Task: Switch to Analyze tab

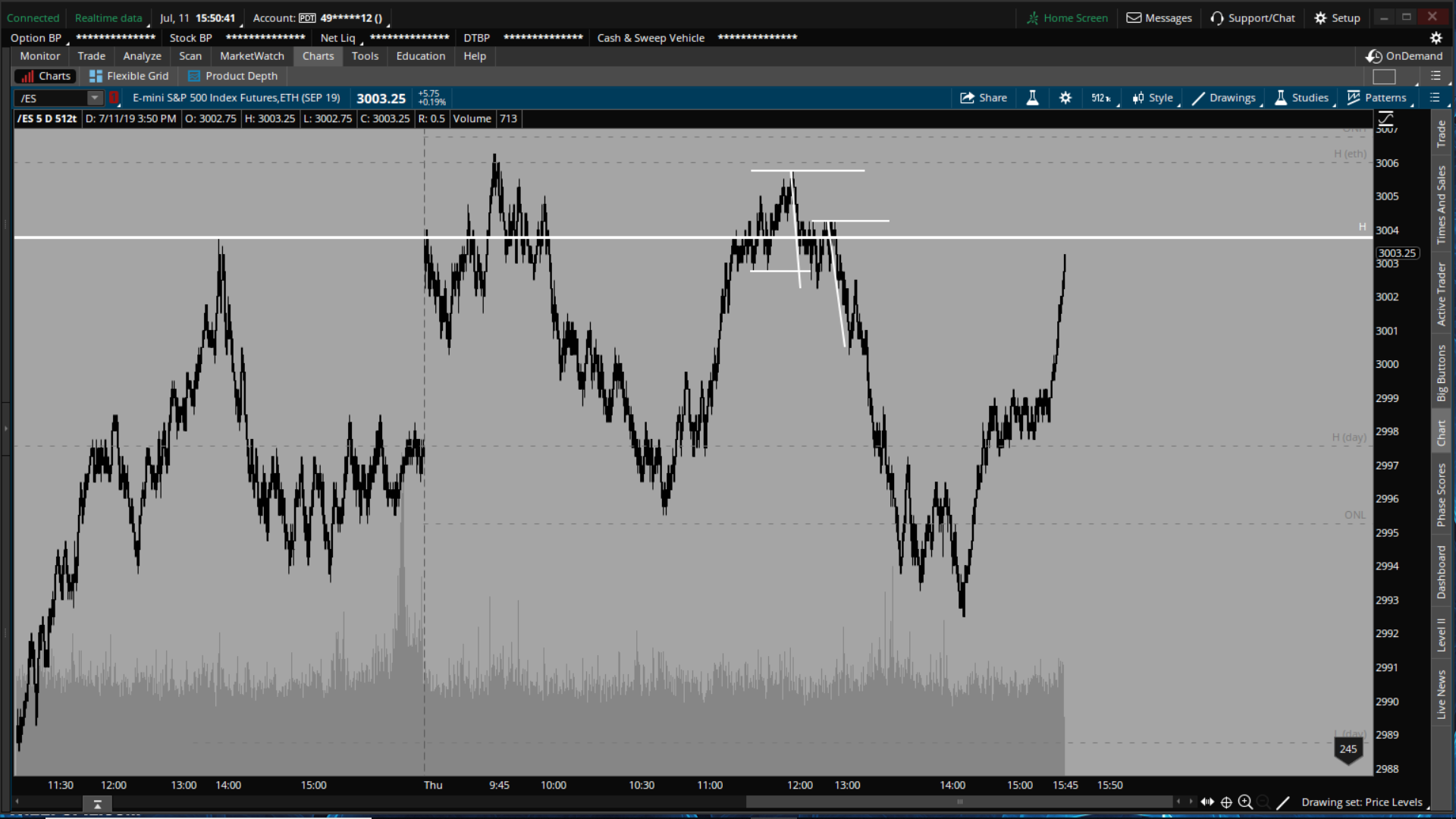Action: coord(142,56)
